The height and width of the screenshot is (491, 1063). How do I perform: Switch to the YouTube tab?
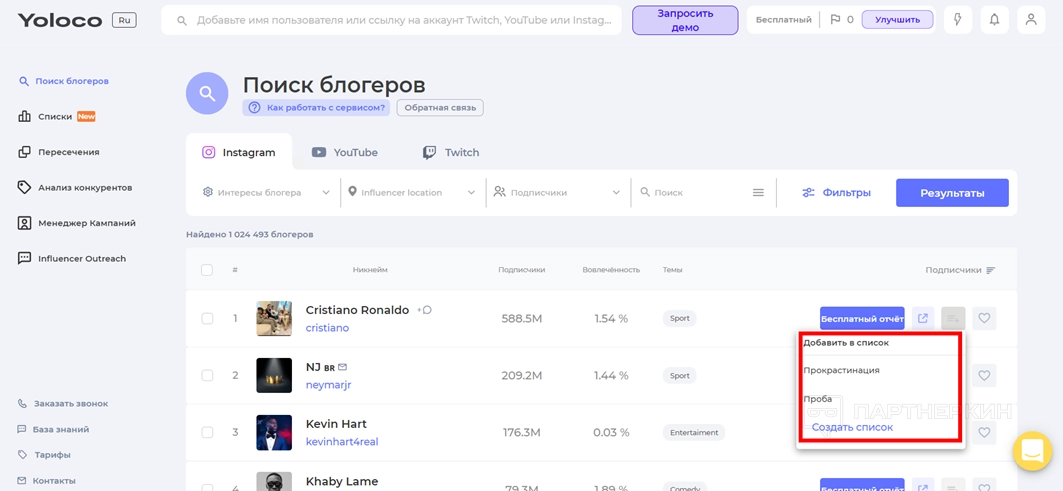[345, 153]
